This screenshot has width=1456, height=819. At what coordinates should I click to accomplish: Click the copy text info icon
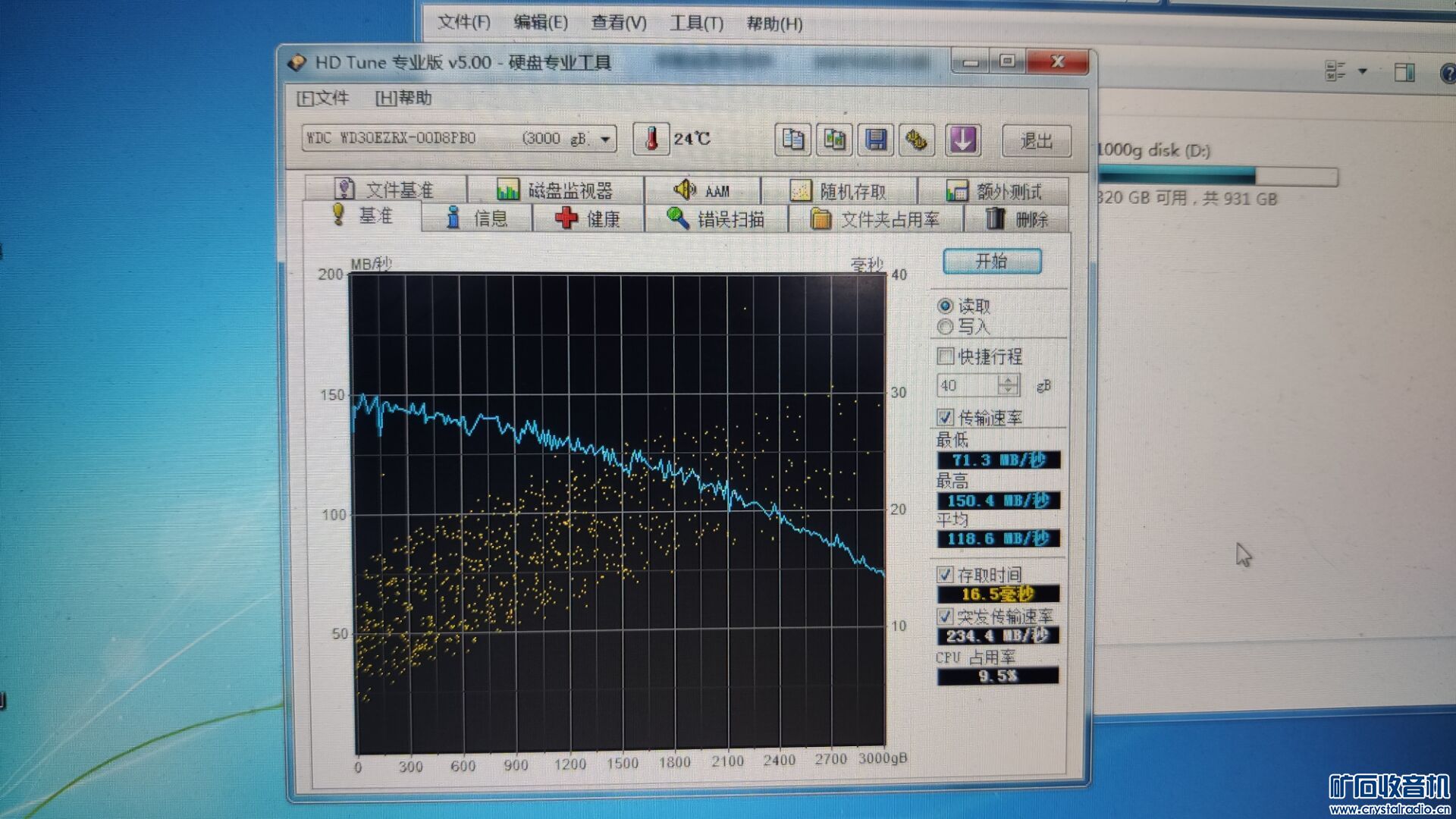pos(793,140)
